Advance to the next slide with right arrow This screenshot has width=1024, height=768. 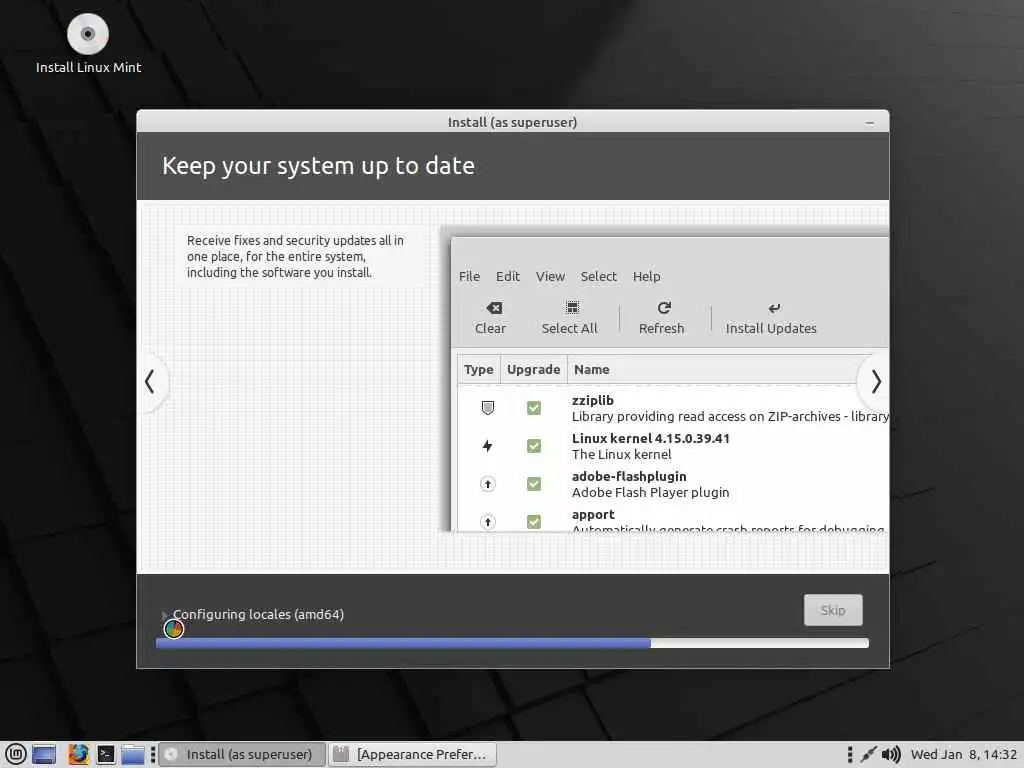click(876, 381)
